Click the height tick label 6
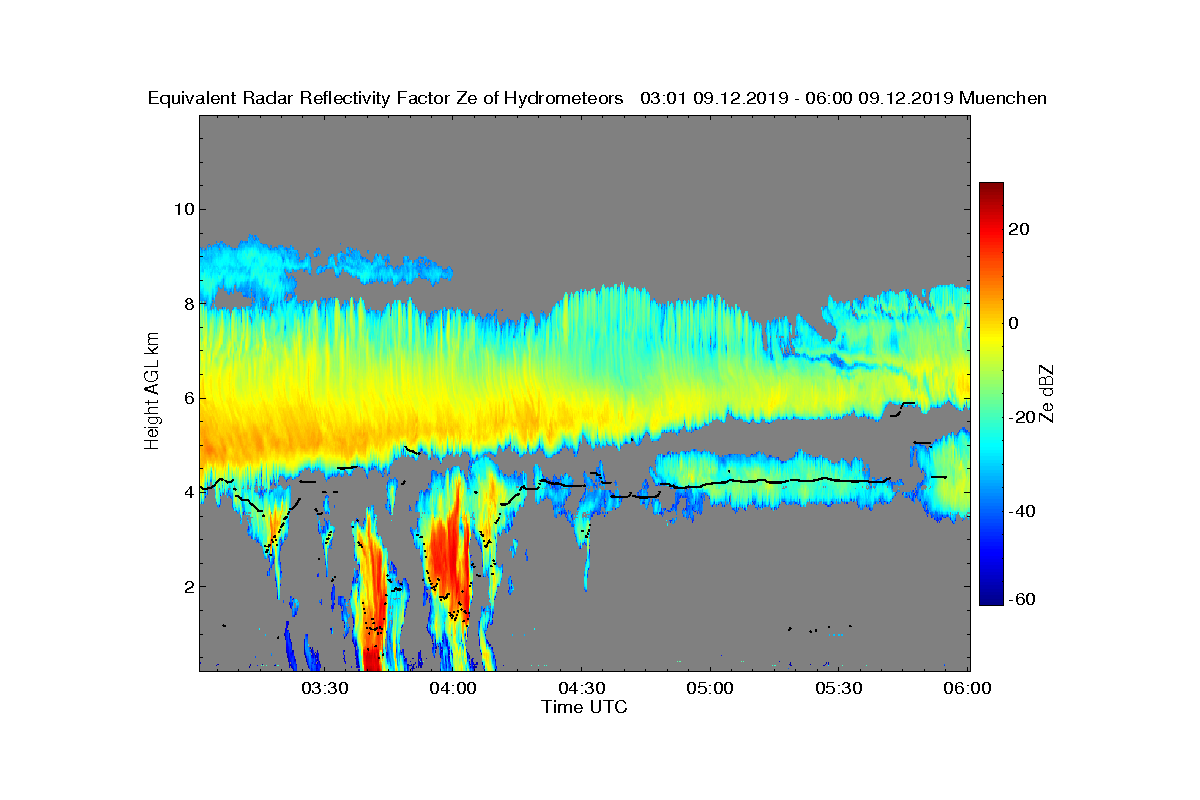Viewport: 1200px width, 800px height. pyautogui.click(x=187, y=398)
